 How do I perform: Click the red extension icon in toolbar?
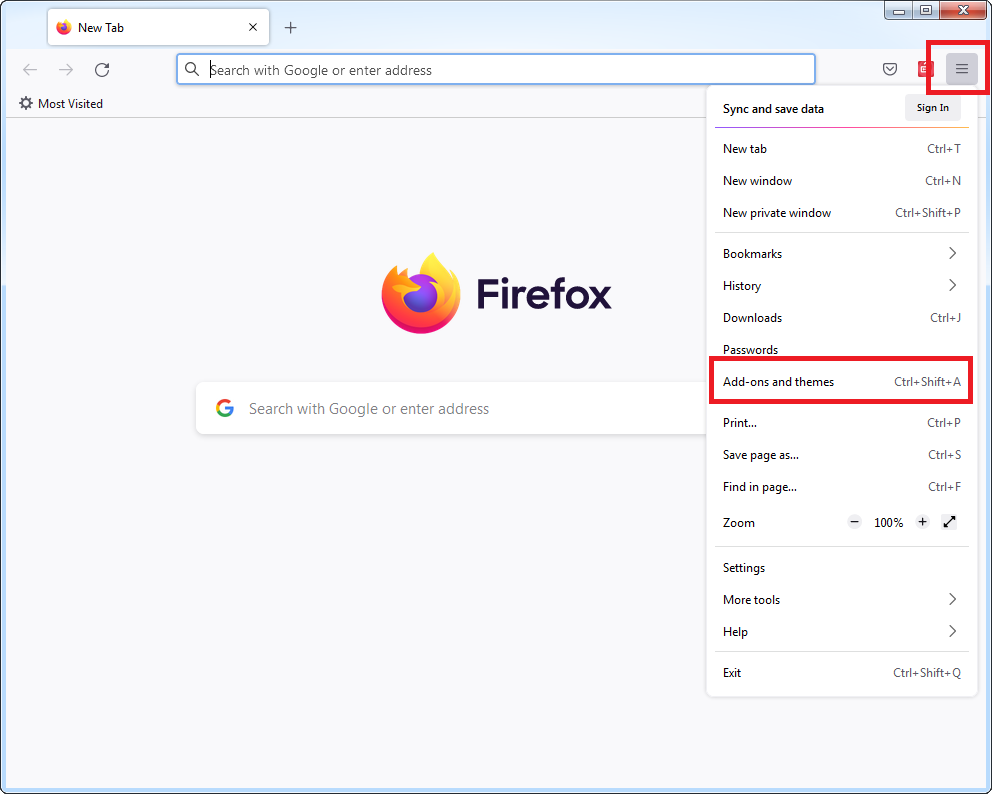pyautogui.click(x=926, y=69)
